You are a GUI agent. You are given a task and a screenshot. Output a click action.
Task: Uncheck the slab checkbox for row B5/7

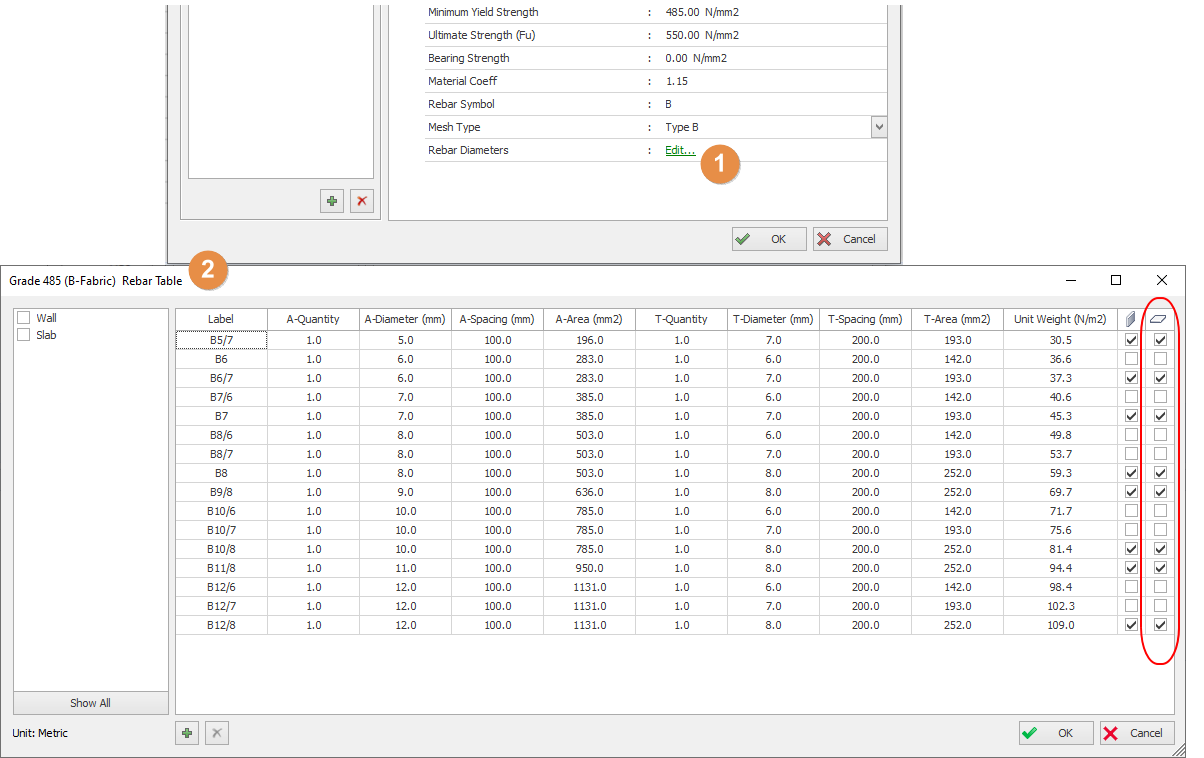(1161, 340)
